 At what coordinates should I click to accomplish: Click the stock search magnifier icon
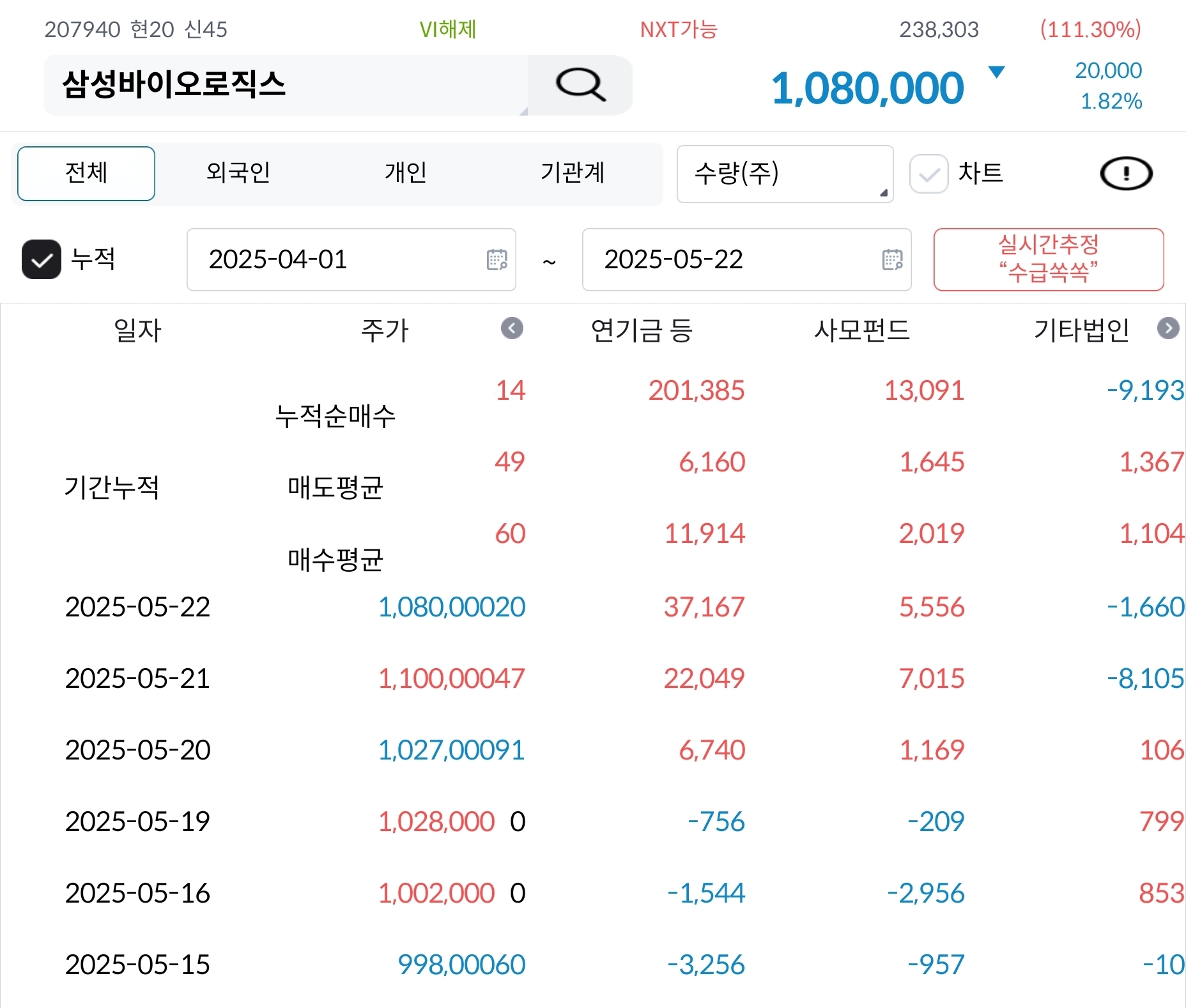(x=580, y=85)
